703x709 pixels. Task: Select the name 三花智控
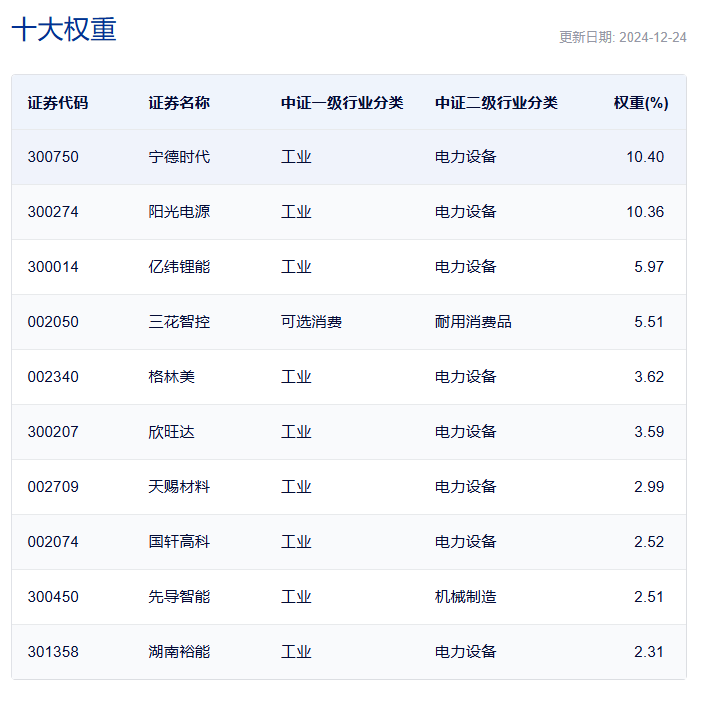coord(179,322)
